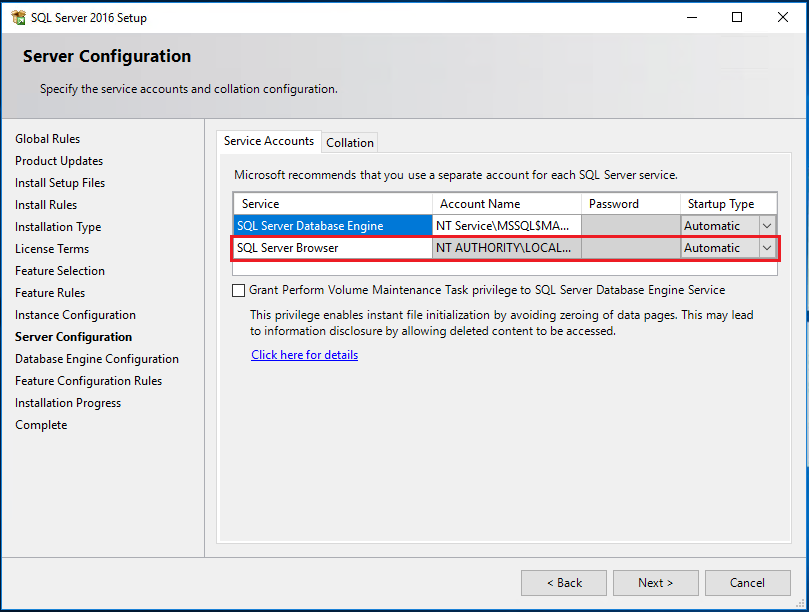Click the SQL Server Setup title bar icon
Viewport: 809px width, 612px height.
click(18, 17)
